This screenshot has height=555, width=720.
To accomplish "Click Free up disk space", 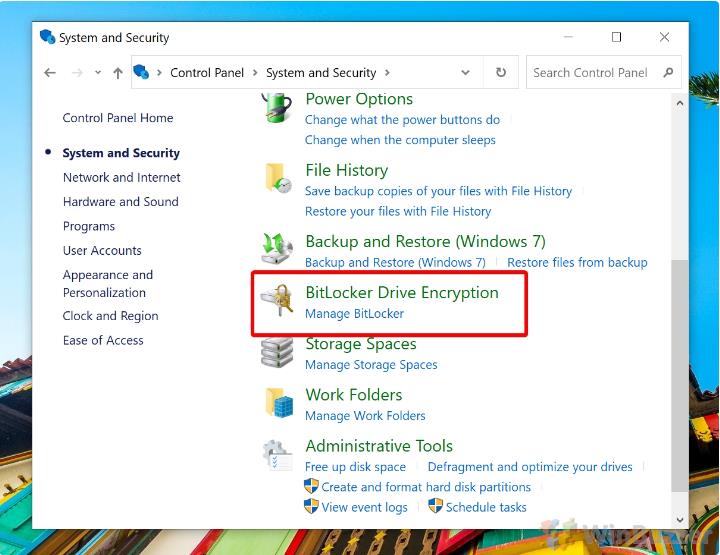I will [x=355, y=467].
